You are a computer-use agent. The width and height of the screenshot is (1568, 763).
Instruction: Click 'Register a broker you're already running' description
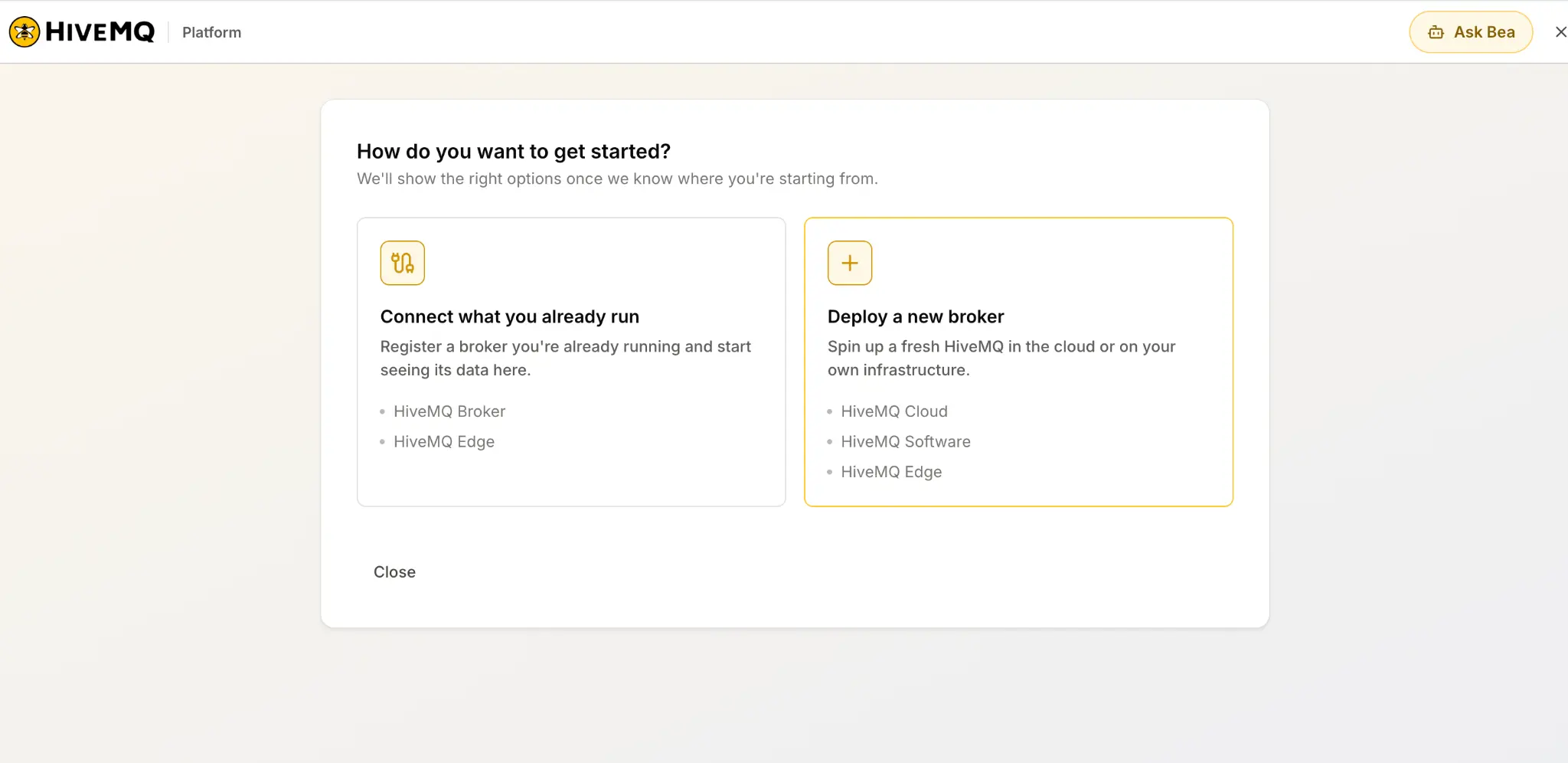coord(566,358)
